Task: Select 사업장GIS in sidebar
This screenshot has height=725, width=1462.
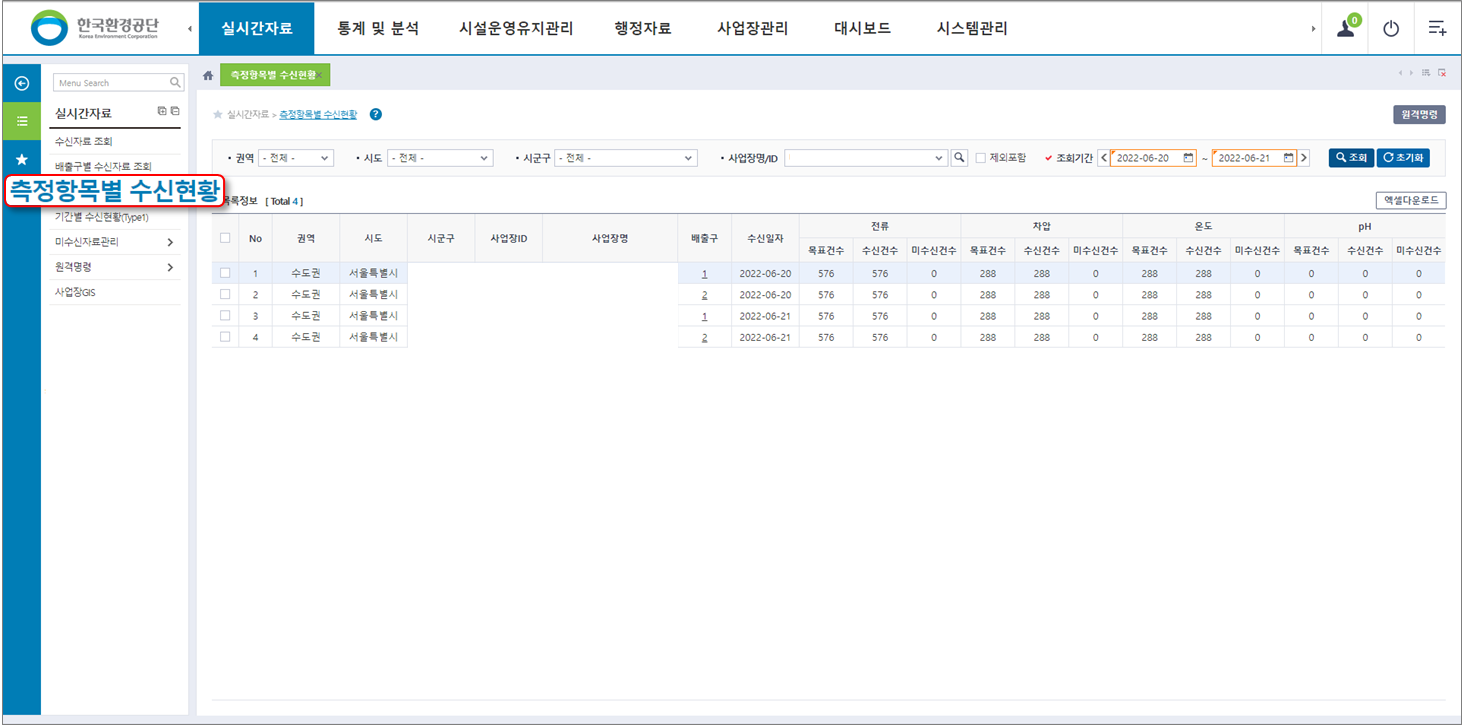Action: click(x=75, y=292)
